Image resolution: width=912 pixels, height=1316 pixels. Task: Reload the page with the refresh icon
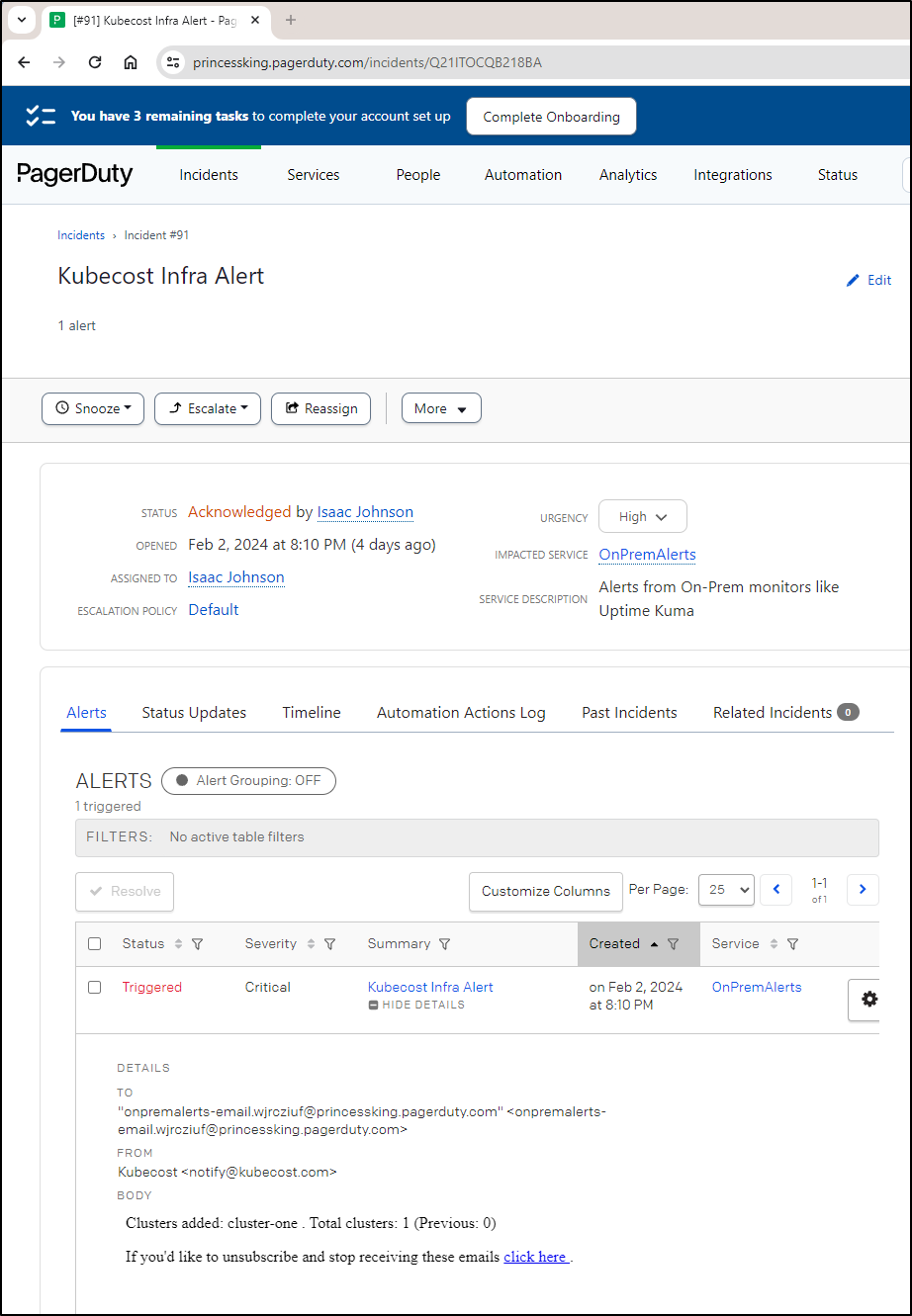click(x=95, y=62)
